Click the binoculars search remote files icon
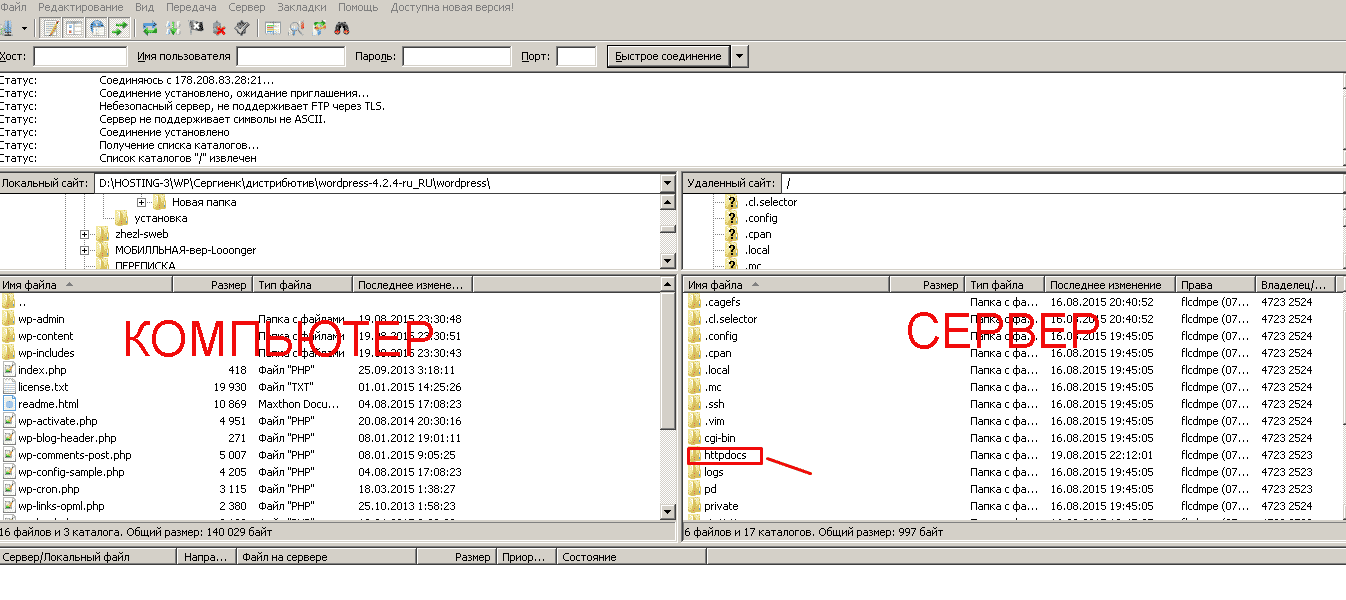Image resolution: width=1346 pixels, height=600 pixels. (x=341, y=28)
